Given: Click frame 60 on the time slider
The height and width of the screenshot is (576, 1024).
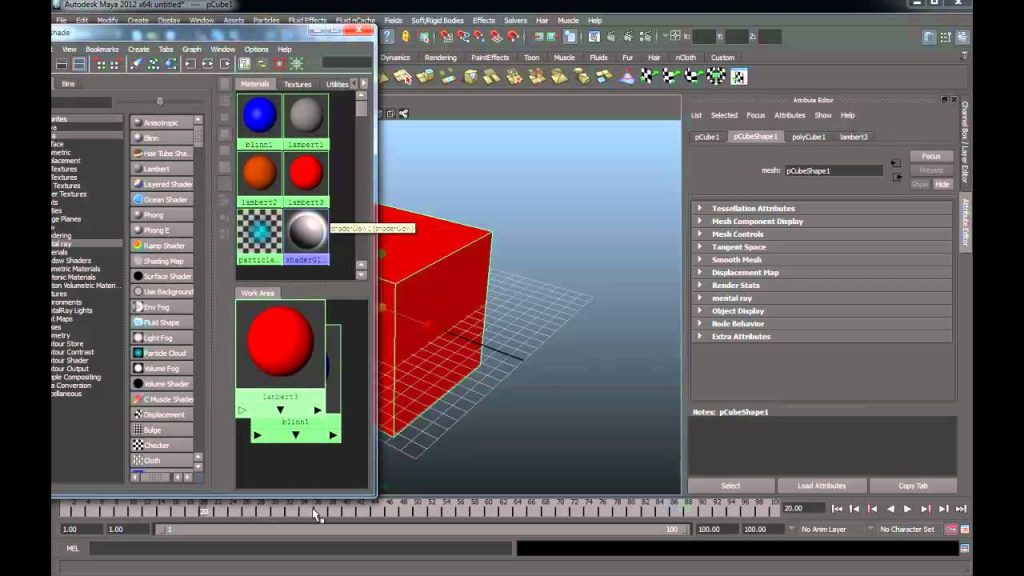Looking at the screenshot, I should [x=489, y=508].
